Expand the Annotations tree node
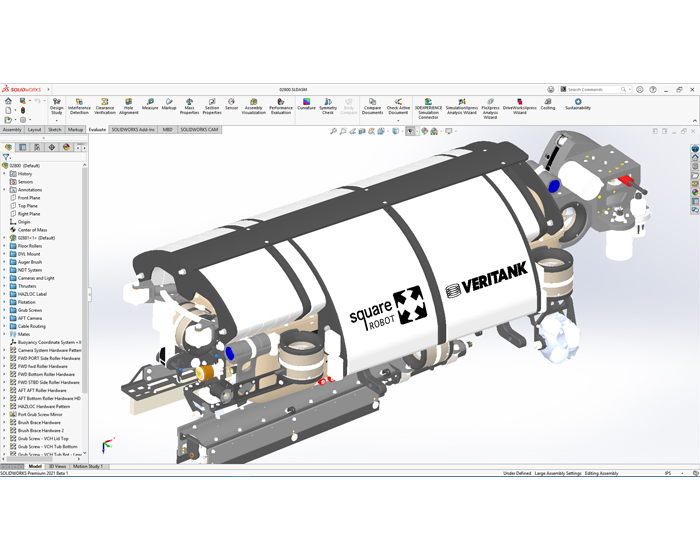Image resolution: width=700 pixels, height=560 pixels. click(x=5, y=190)
